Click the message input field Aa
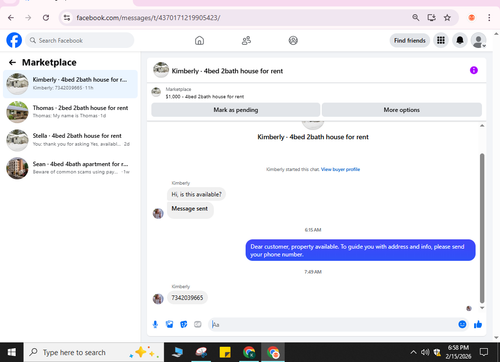The width and height of the screenshot is (500, 362). point(333,324)
